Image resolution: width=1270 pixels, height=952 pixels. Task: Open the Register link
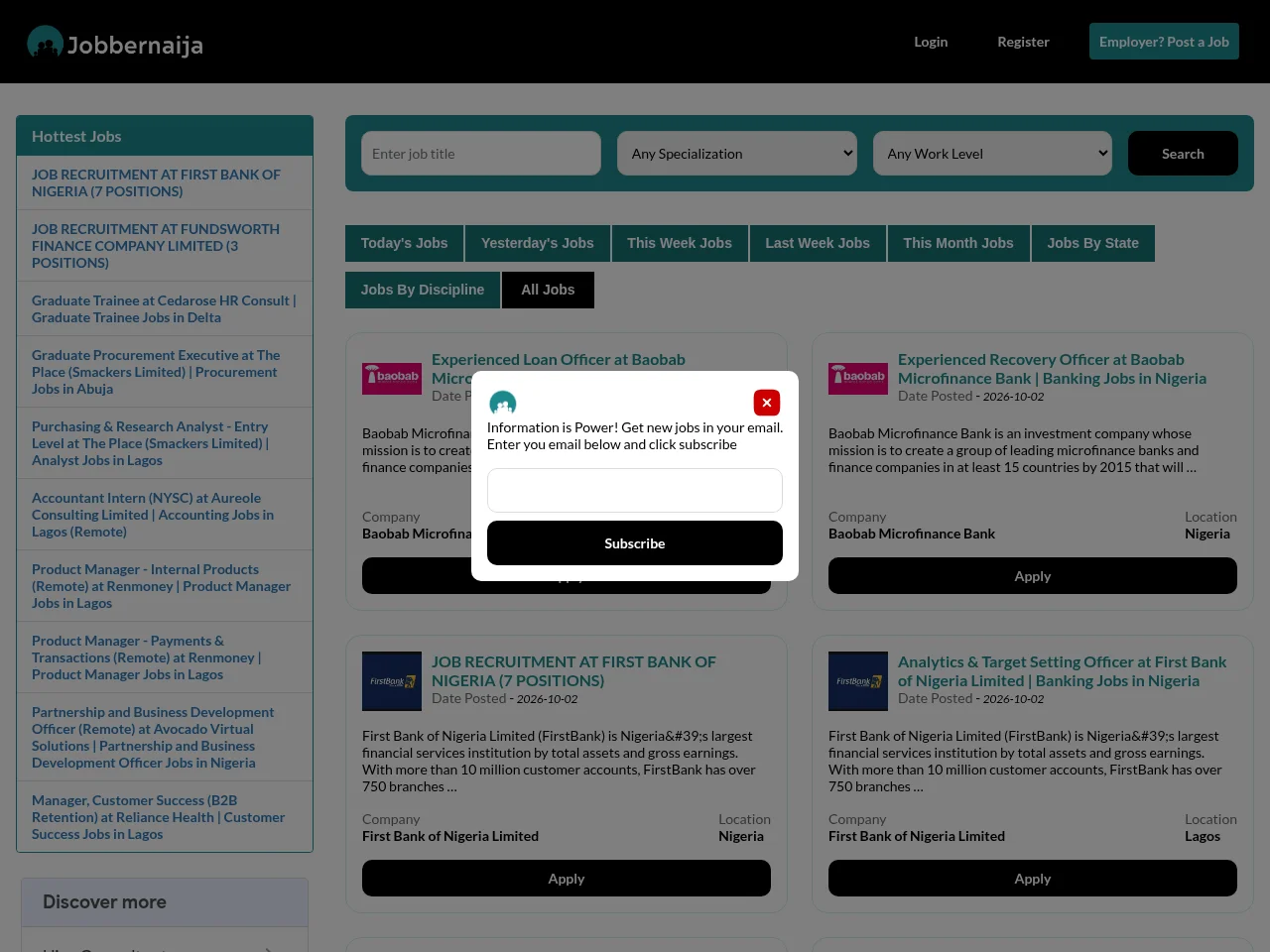[1023, 42]
